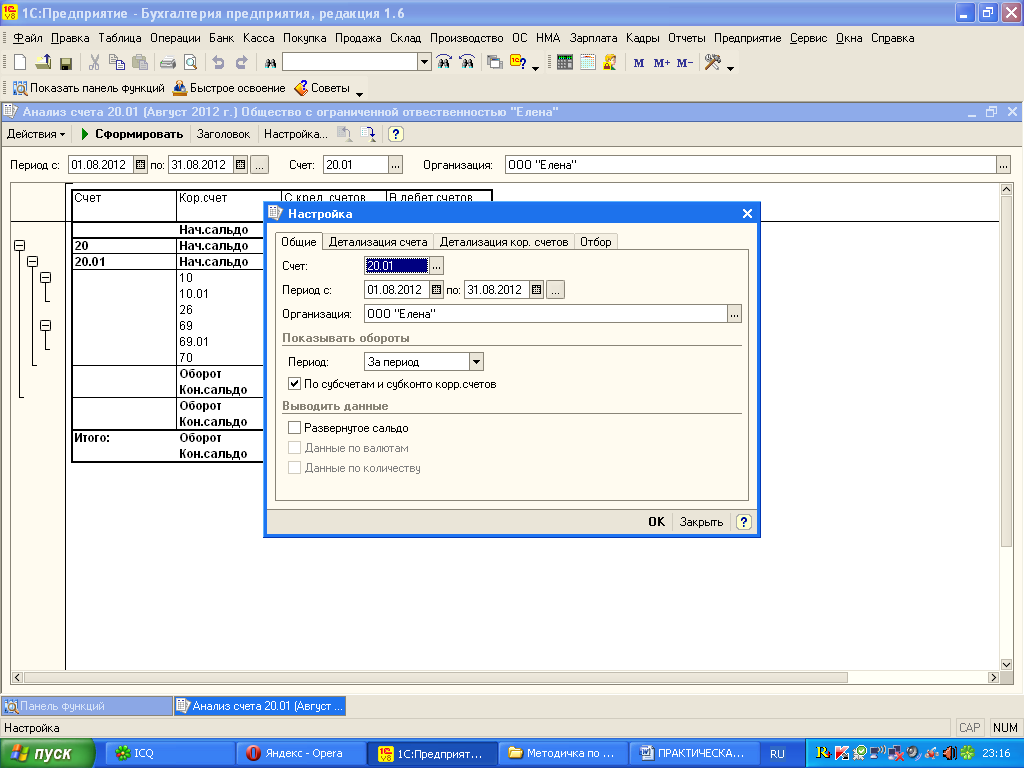1024x768 pixels.
Task: Click OK in the Настройка dialog
Action: coord(656,522)
